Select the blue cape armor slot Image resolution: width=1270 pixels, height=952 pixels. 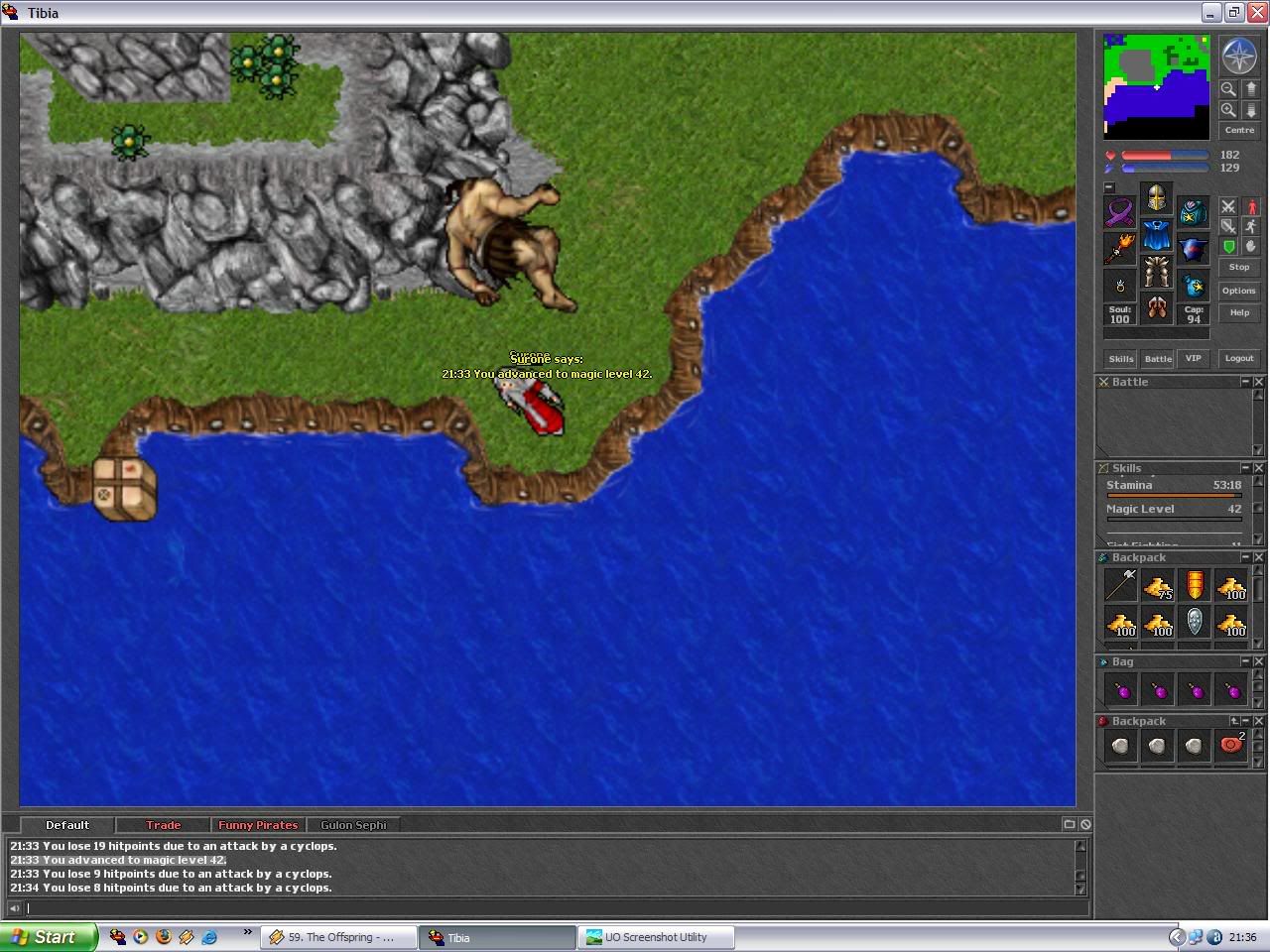(1156, 235)
